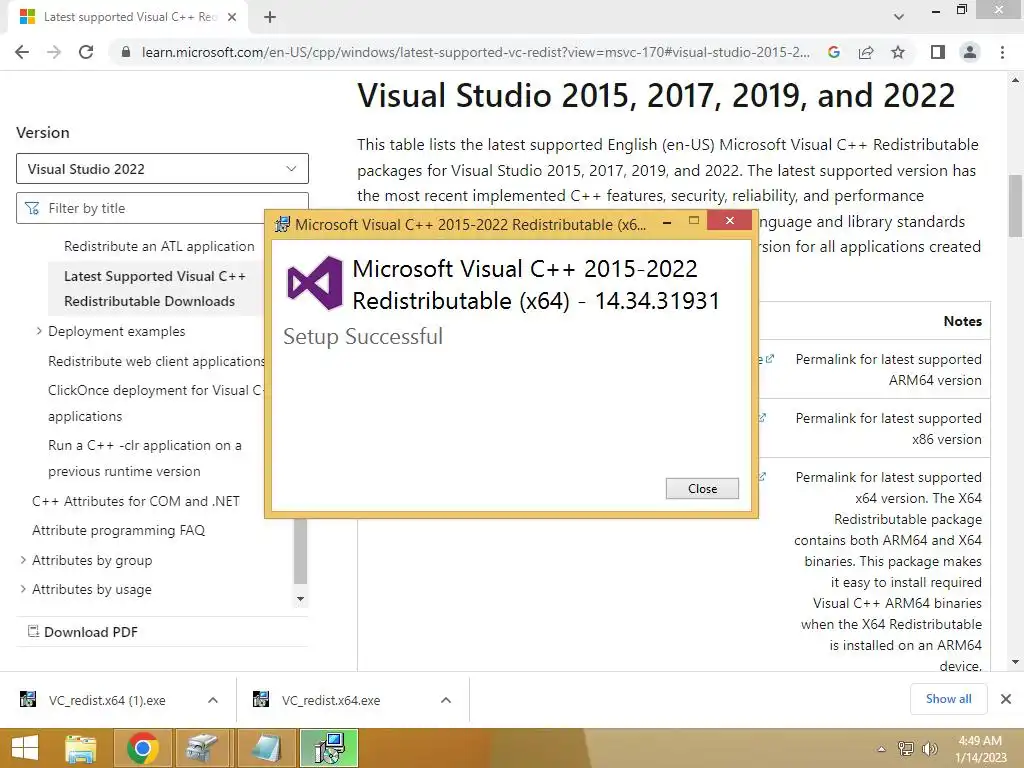Viewport: 1024px width, 768px height.
Task: Click Permalink for latest supported ARM64 version
Action: pos(888,370)
